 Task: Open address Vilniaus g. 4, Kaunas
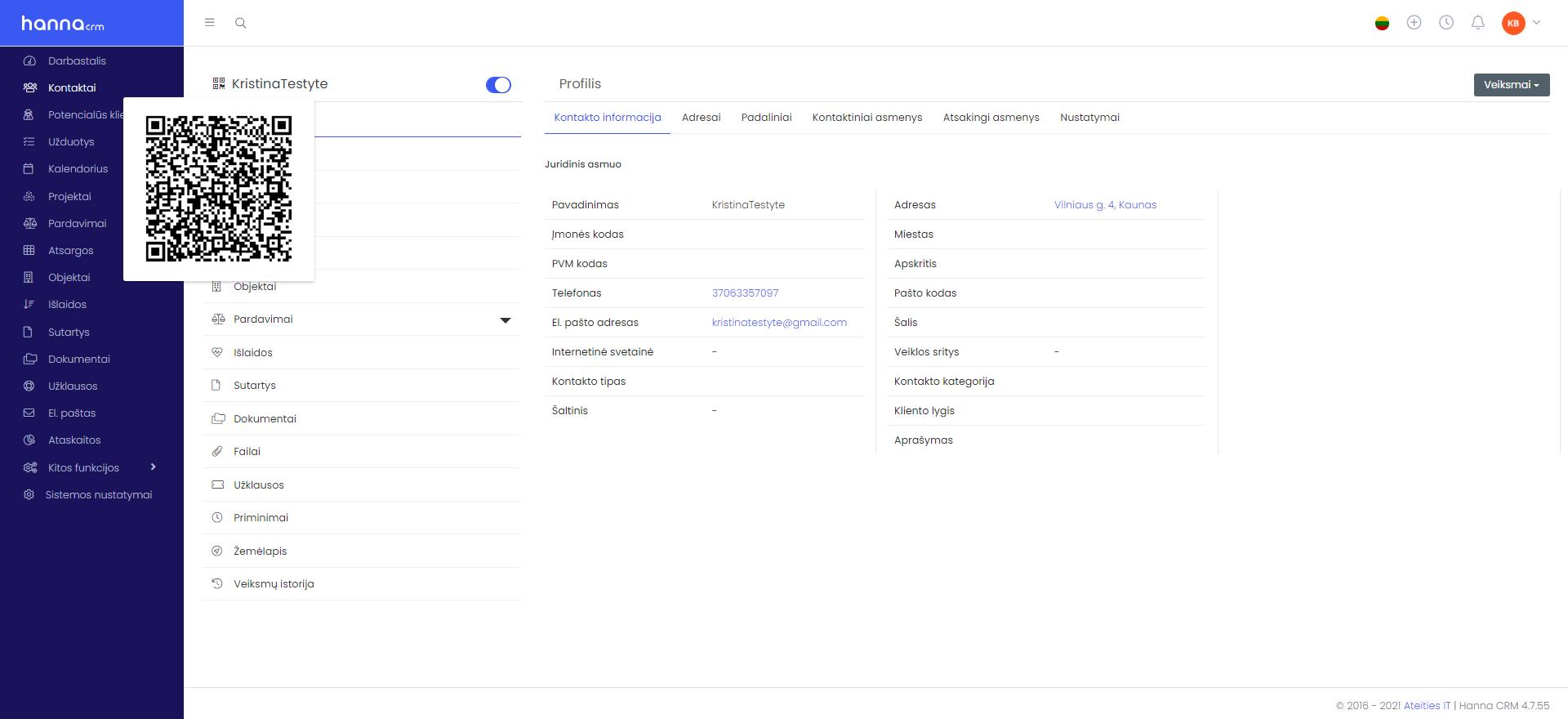1105,205
